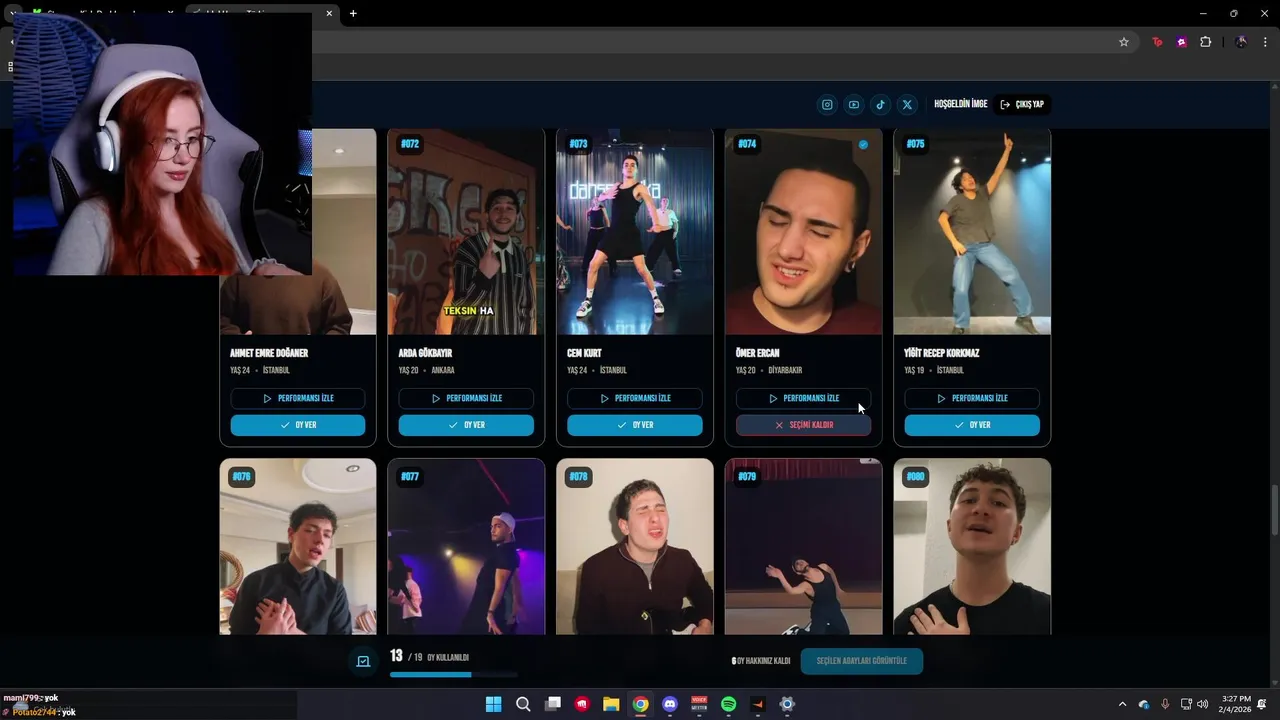Click the red Tp browser extension icon
Viewport: 1280px width, 720px height.
1157,42
